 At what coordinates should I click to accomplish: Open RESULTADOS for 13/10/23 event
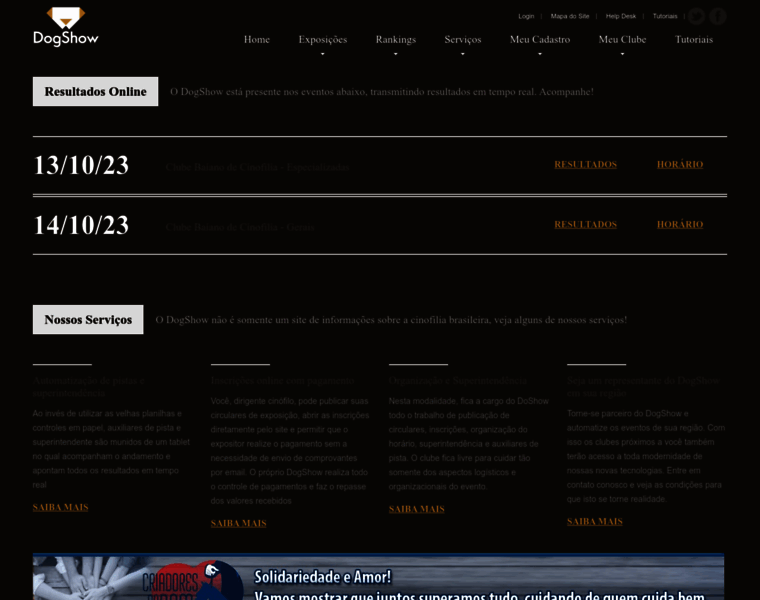pyautogui.click(x=586, y=165)
